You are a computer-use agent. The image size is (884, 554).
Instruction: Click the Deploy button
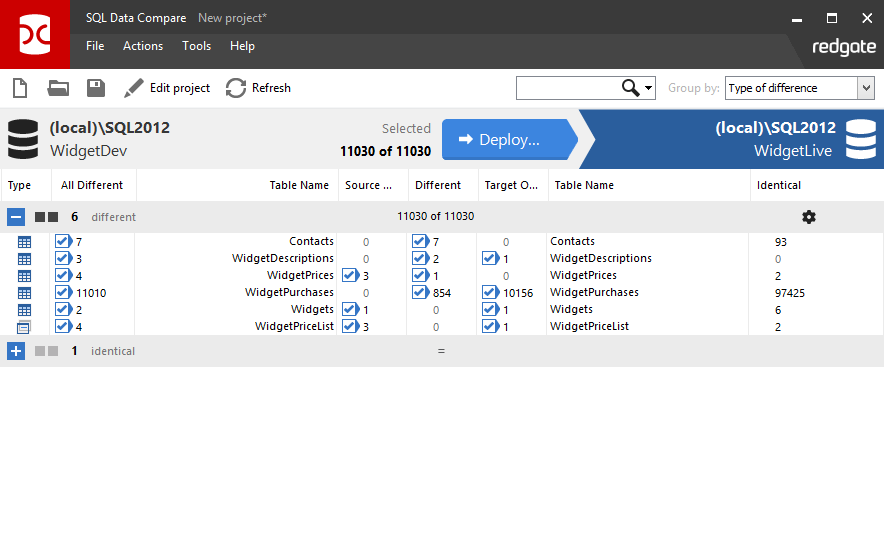(x=508, y=140)
